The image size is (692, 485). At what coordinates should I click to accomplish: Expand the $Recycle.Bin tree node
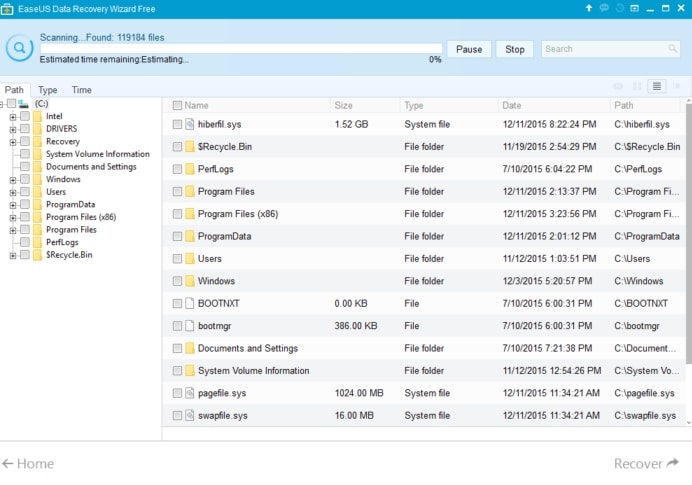click(x=13, y=255)
